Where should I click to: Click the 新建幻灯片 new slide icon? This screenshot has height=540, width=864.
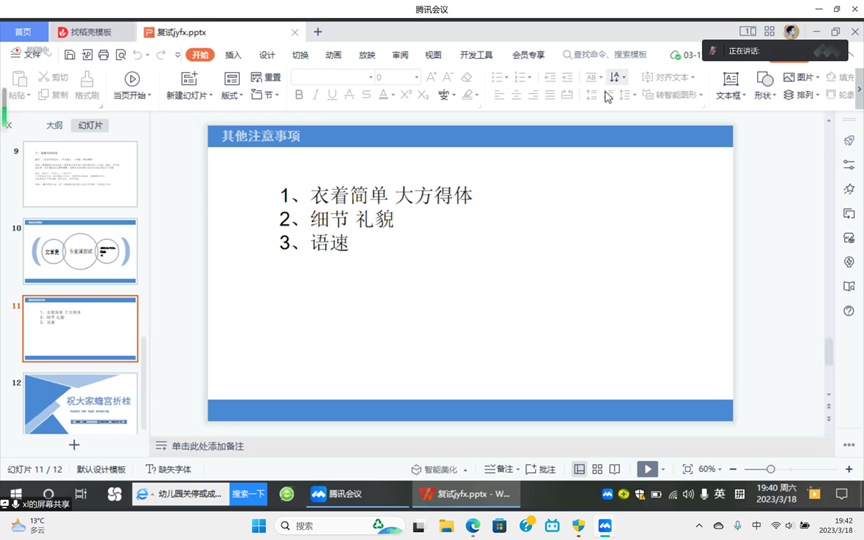pos(188,79)
